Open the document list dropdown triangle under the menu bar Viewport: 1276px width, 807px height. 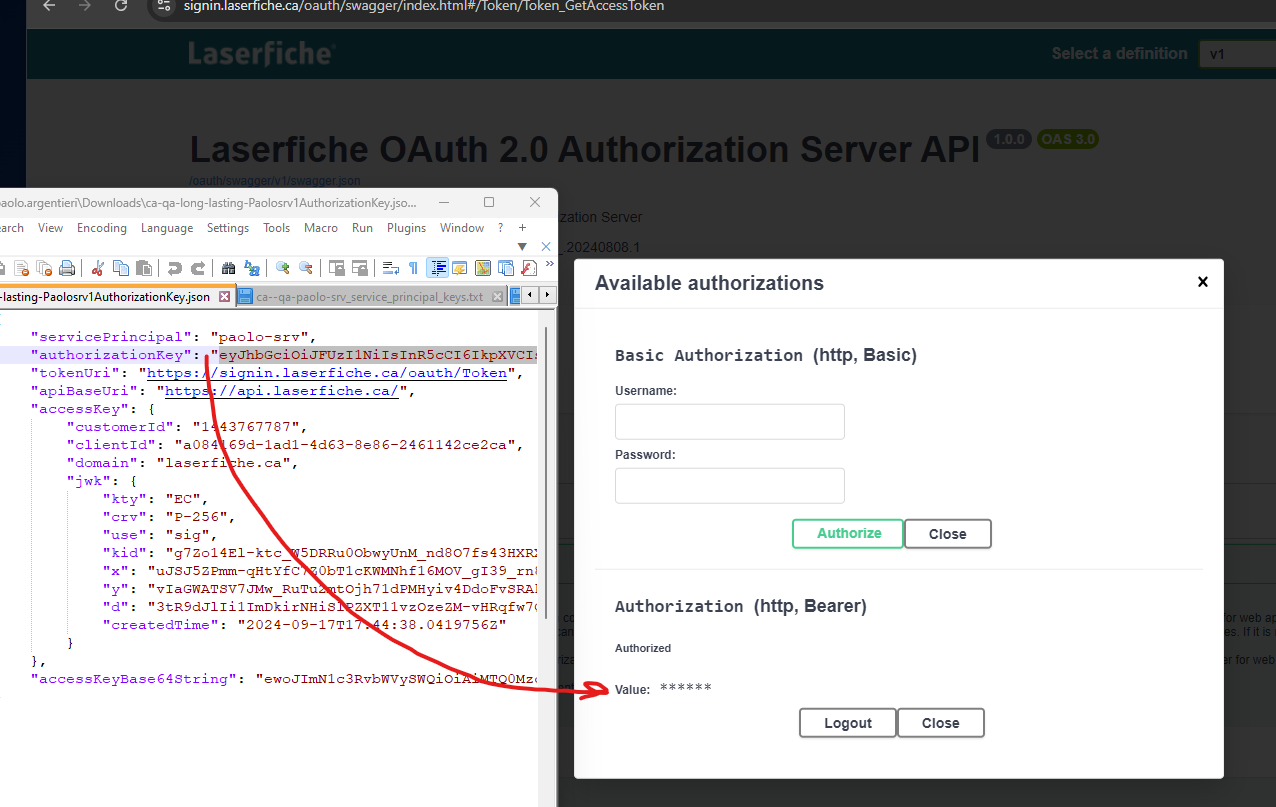522,246
